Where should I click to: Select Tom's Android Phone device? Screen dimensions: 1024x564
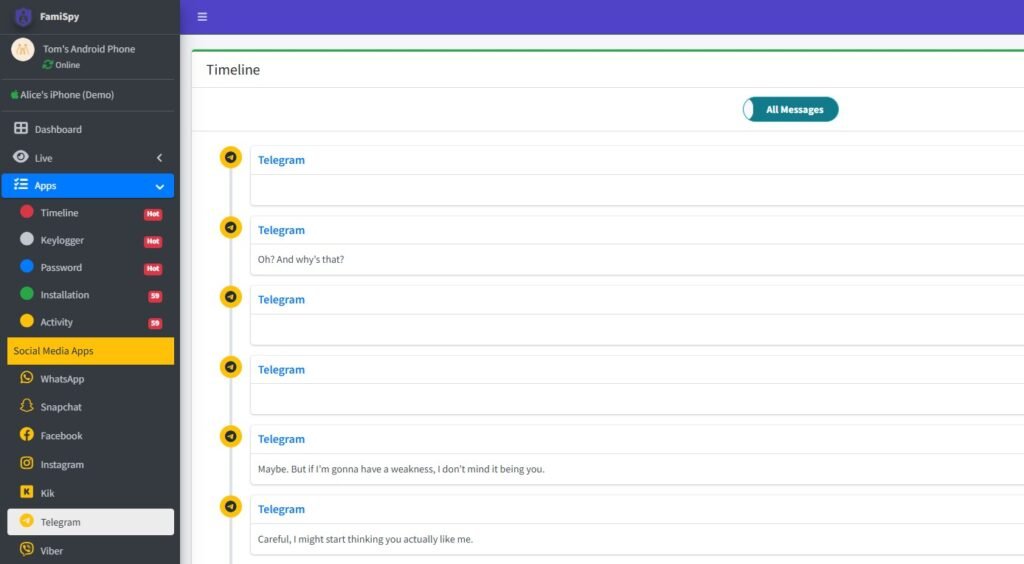click(x=89, y=49)
